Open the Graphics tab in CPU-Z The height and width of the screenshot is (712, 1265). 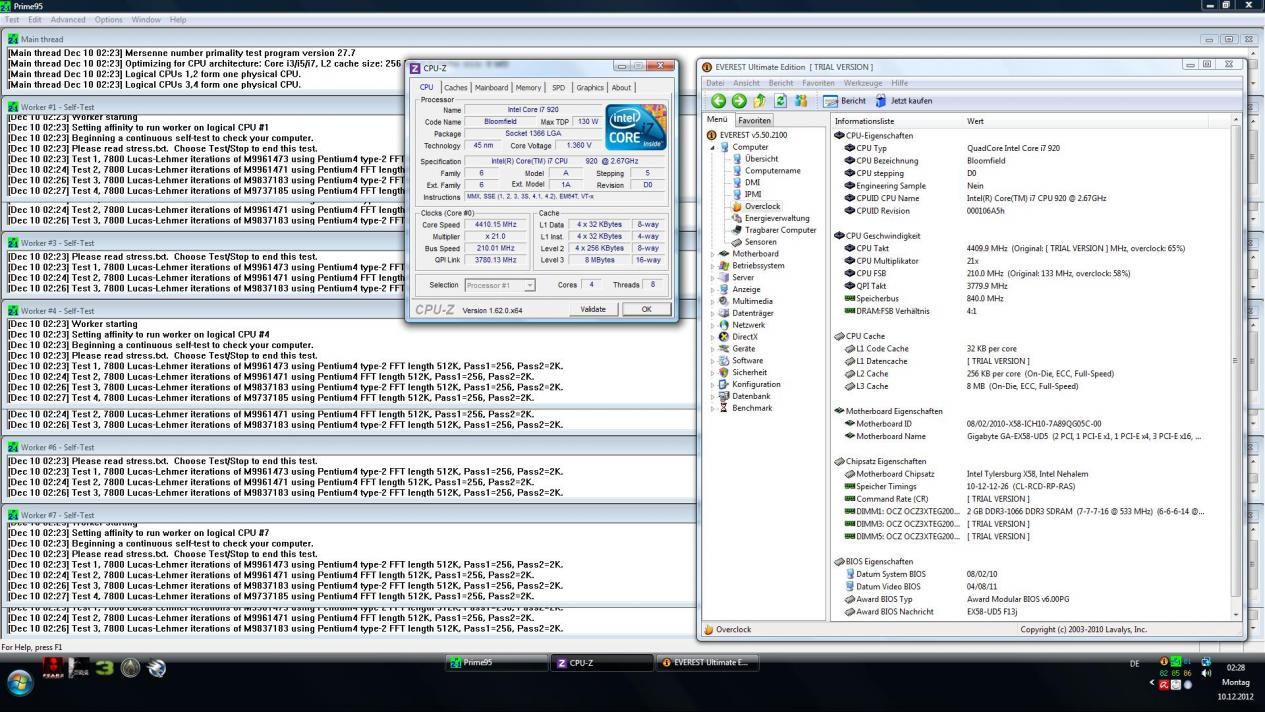590,88
